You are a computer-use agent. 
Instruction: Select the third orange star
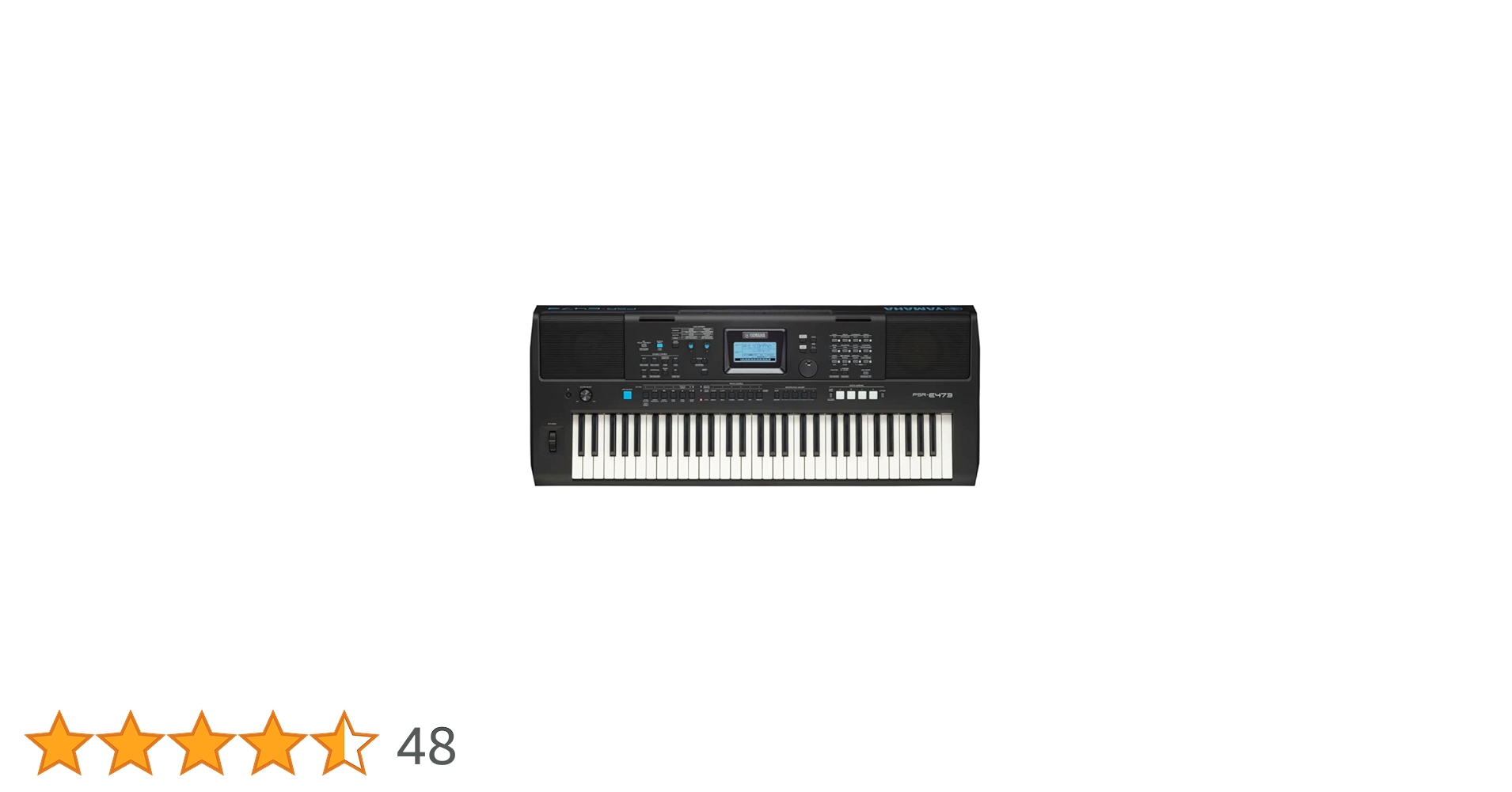pyautogui.click(x=202, y=743)
